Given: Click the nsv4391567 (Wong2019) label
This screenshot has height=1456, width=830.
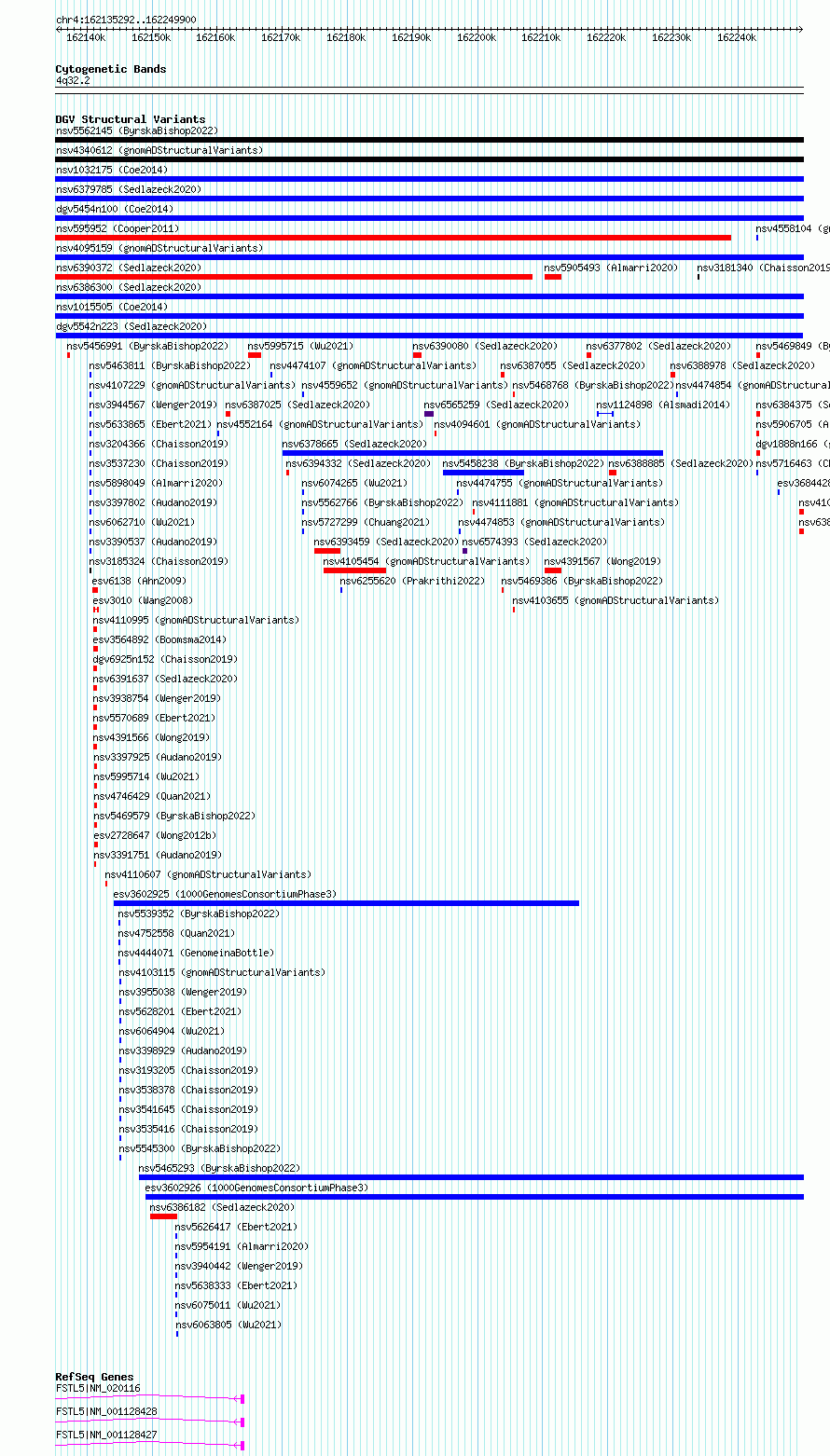Looking at the screenshot, I should 602,561.
